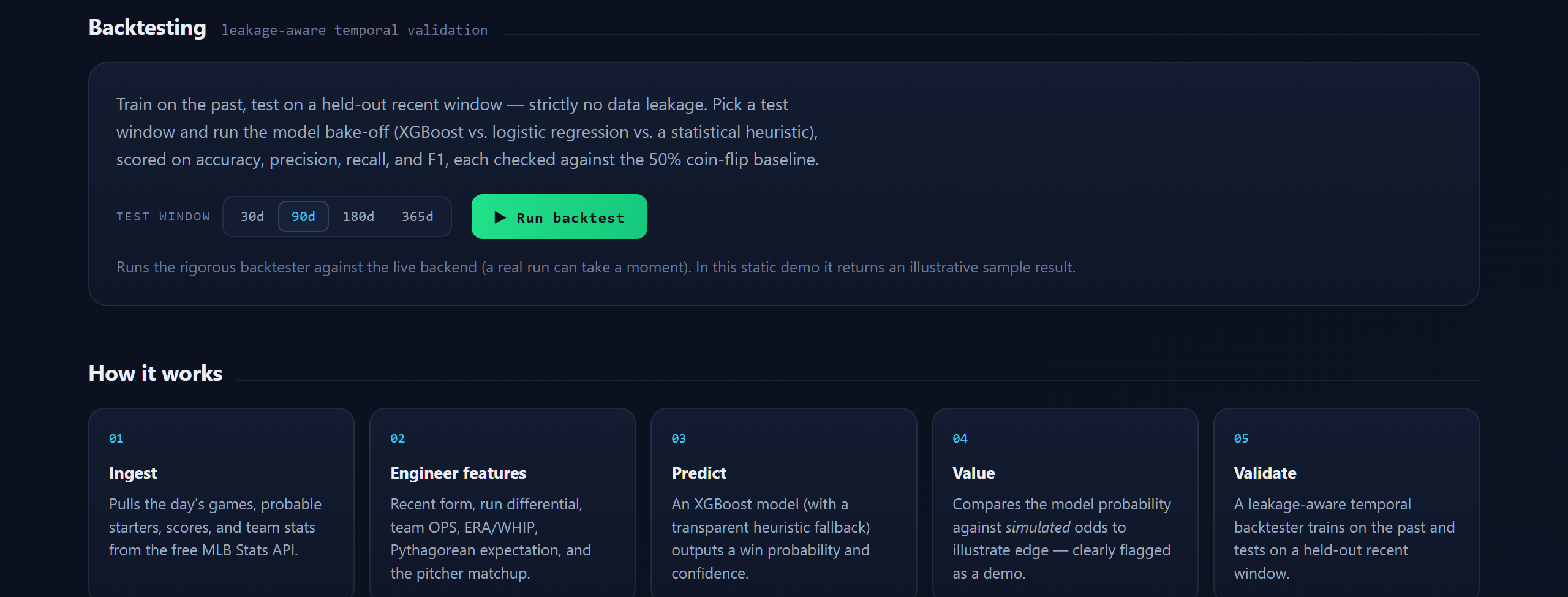Click the 'leakage-aware temporal validation' subtitle
1568x597 pixels.
pos(355,31)
